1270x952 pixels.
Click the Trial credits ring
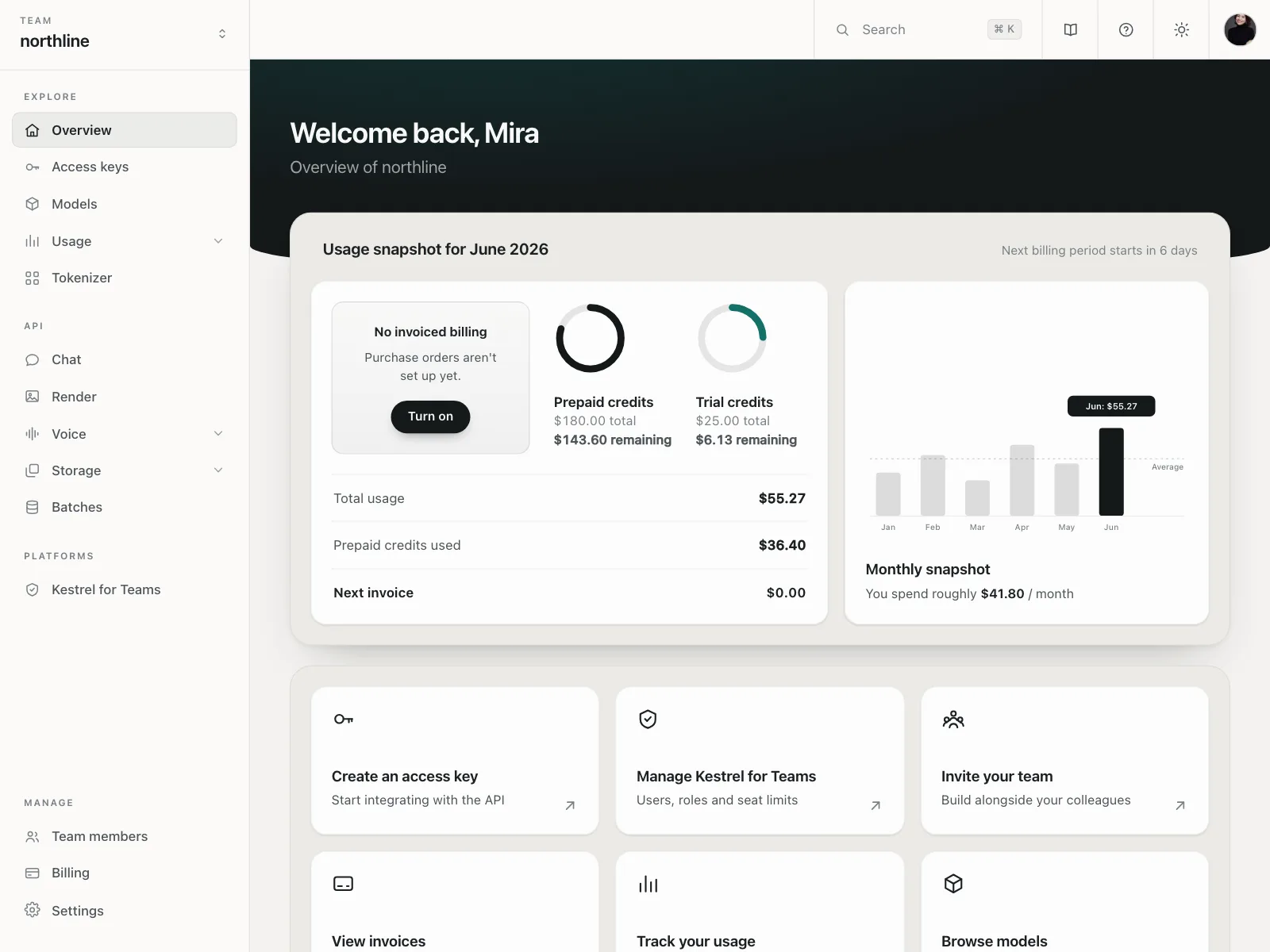pos(732,338)
